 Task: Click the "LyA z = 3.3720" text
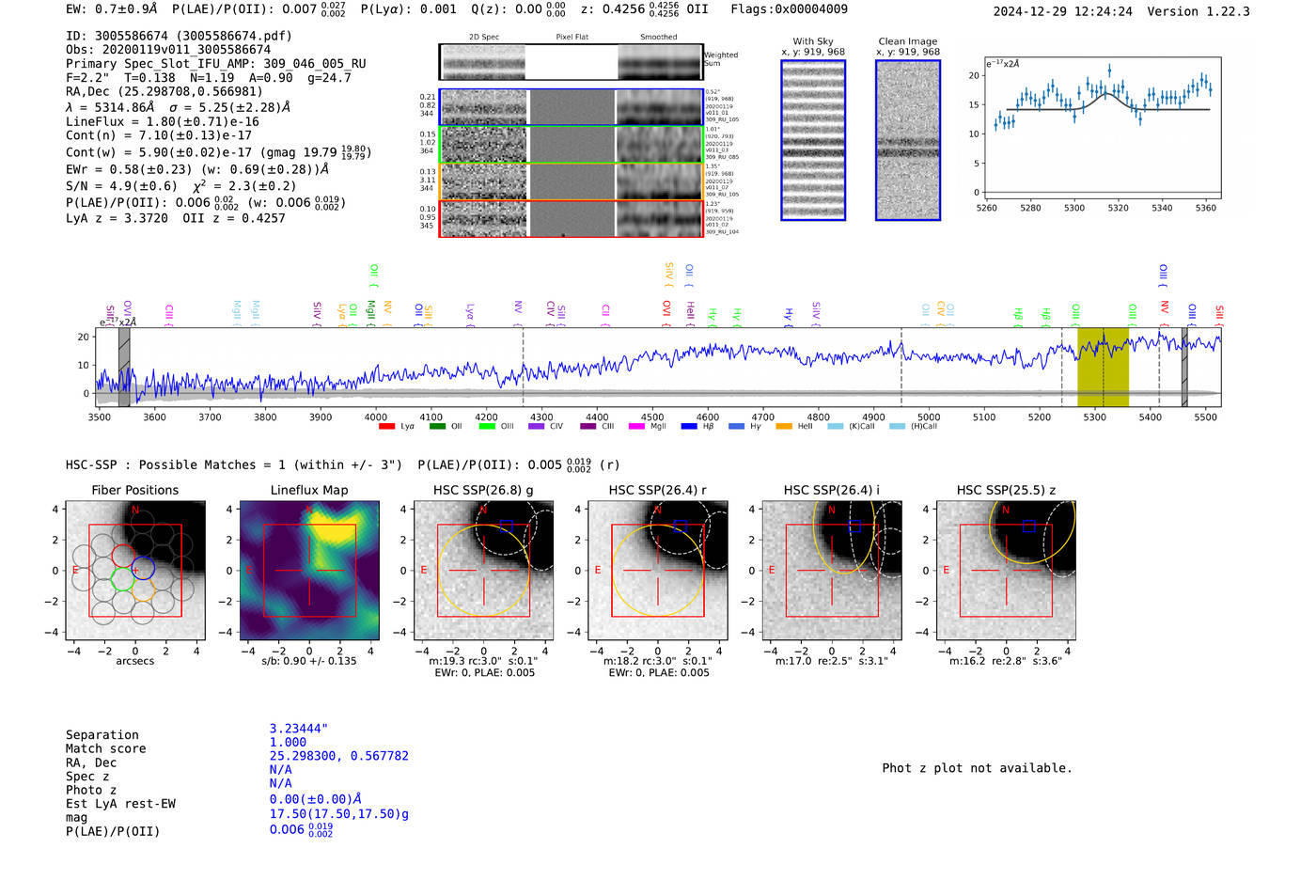117,218
